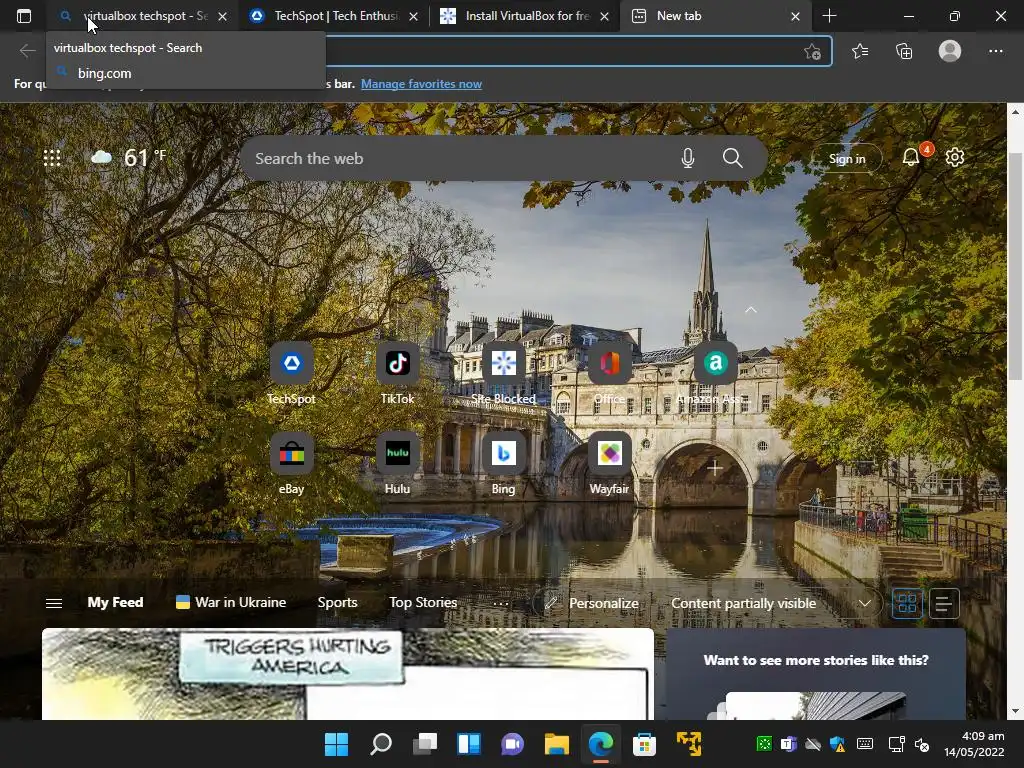Open the app launcher grid icon
The height and width of the screenshot is (768, 1024).
pyautogui.click(x=52, y=157)
